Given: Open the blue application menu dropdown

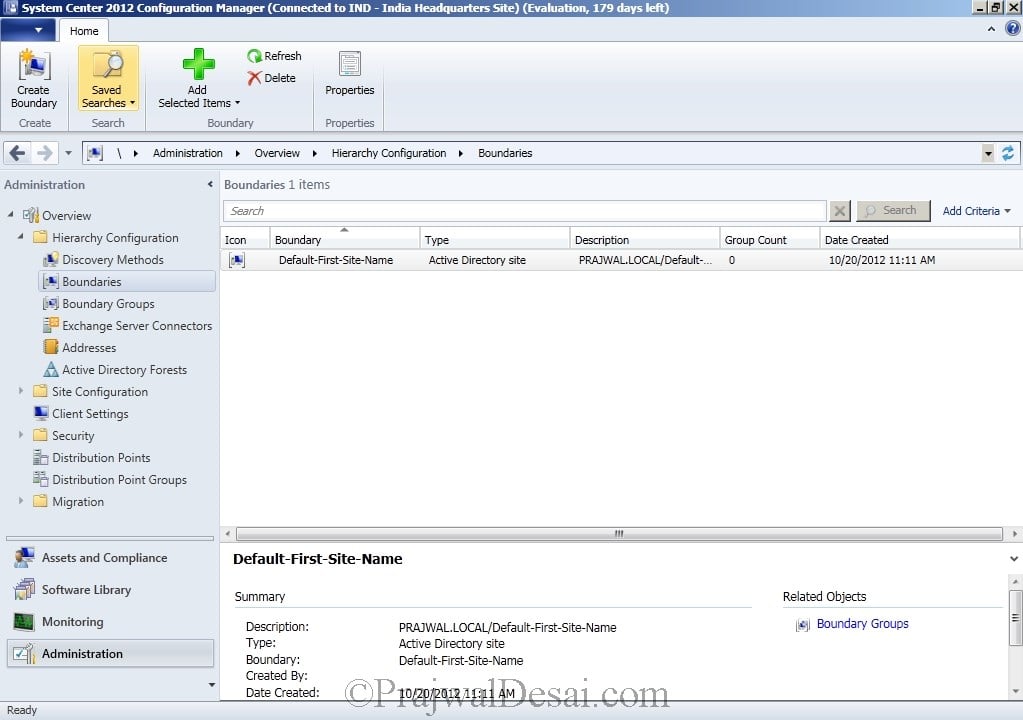Looking at the screenshot, I should tap(28, 30).
